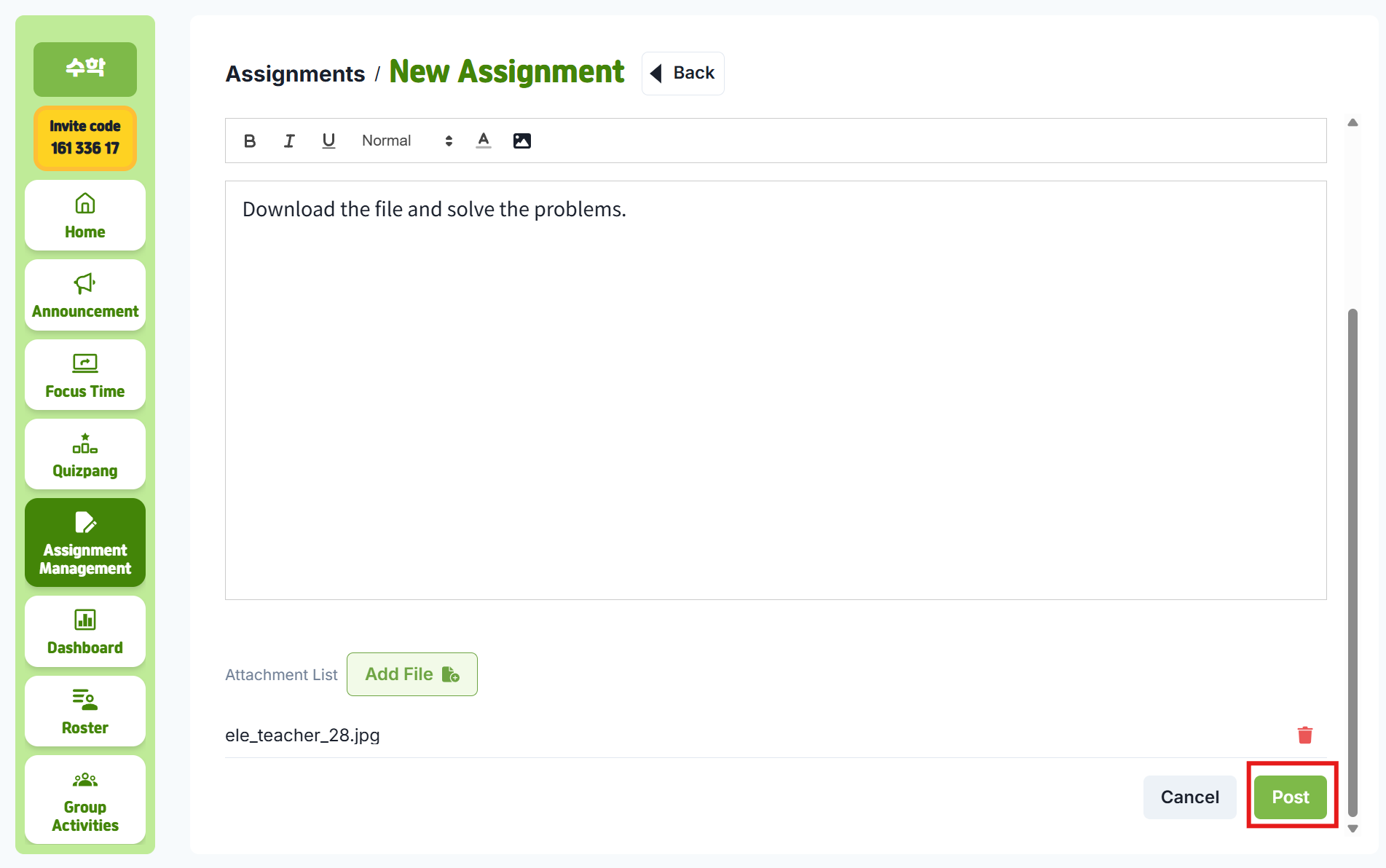Screen dimensions: 1386x868
Task: Toggle italic text formatting
Action: click(289, 141)
